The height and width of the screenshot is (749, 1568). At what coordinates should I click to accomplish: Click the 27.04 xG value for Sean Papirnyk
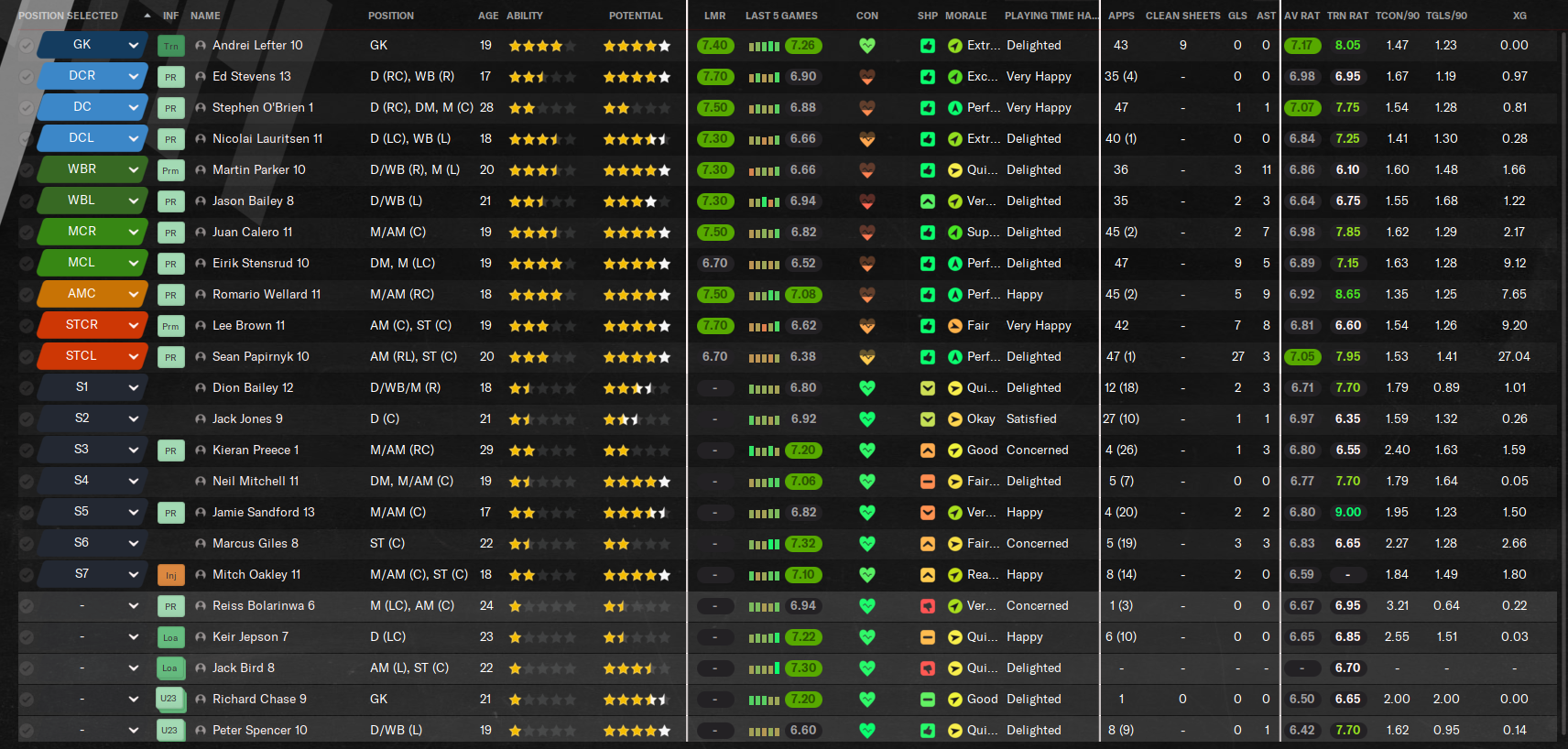(1514, 357)
